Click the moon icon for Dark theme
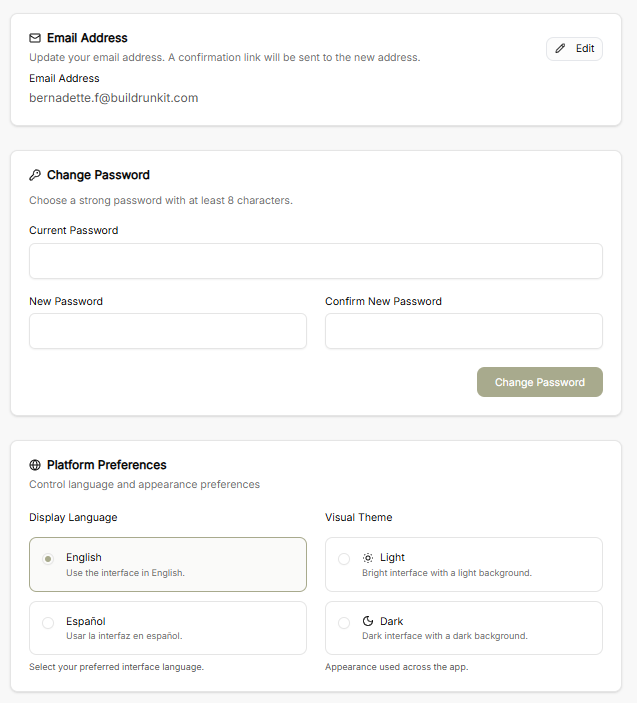 [368, 621]
